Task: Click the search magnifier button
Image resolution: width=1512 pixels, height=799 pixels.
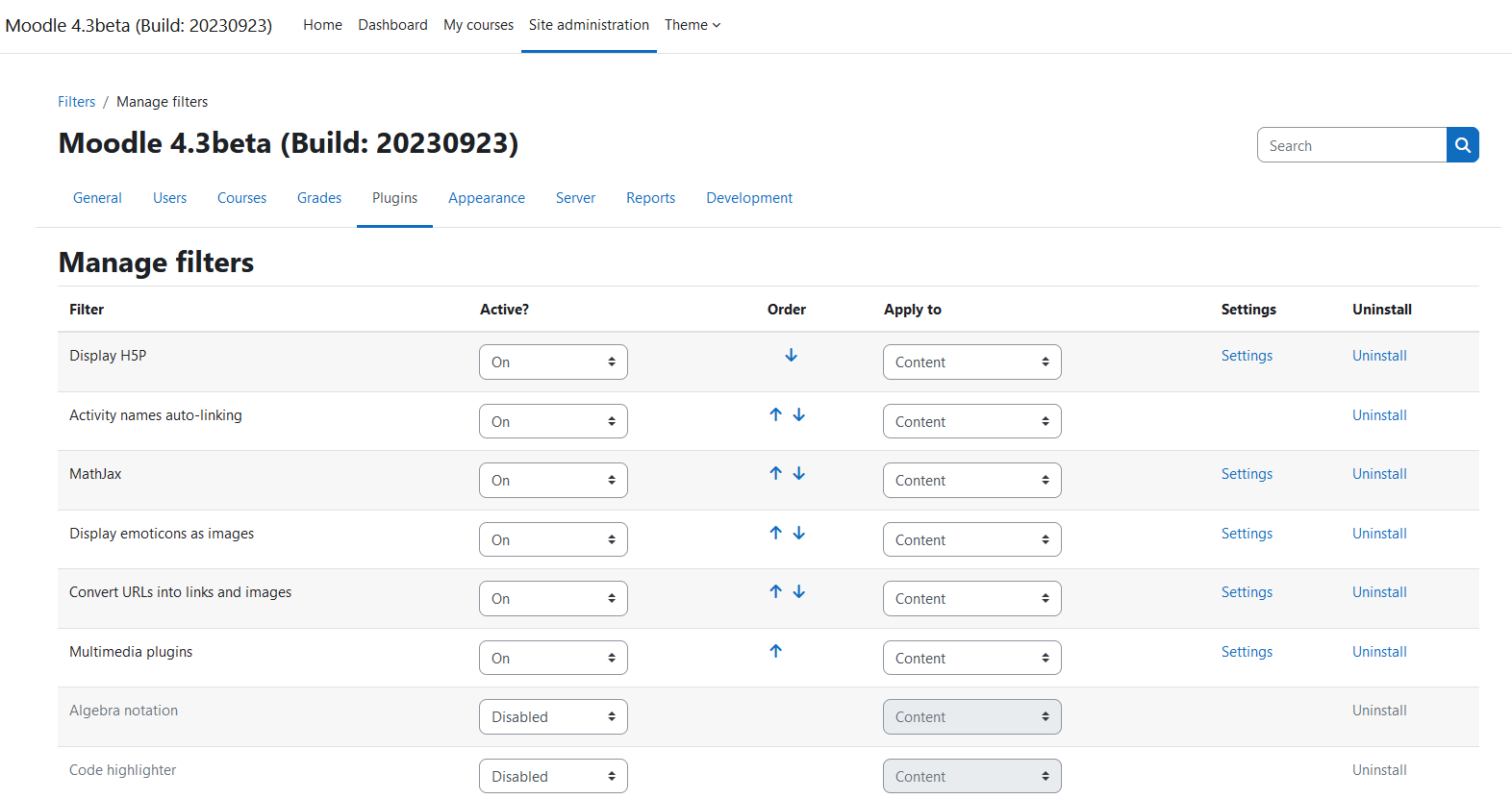Action: click(x=1463, y=145)
